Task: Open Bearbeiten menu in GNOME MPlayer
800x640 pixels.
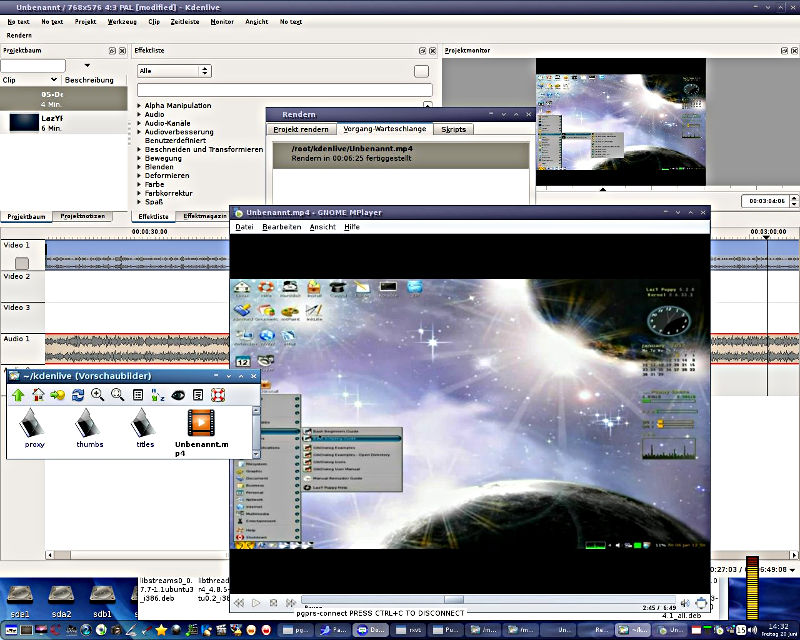Action: [x=282, y=227]
